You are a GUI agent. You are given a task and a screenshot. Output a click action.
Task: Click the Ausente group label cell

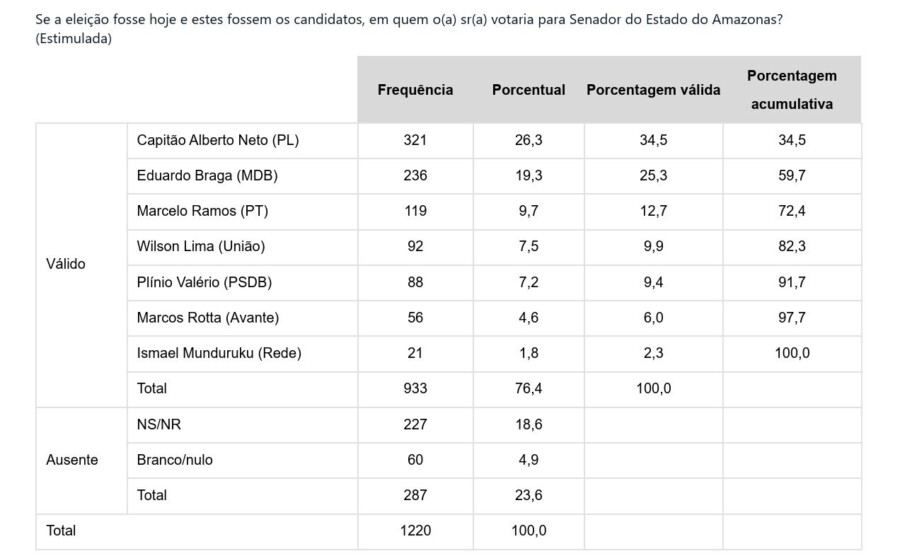click(x=72, y=460)
